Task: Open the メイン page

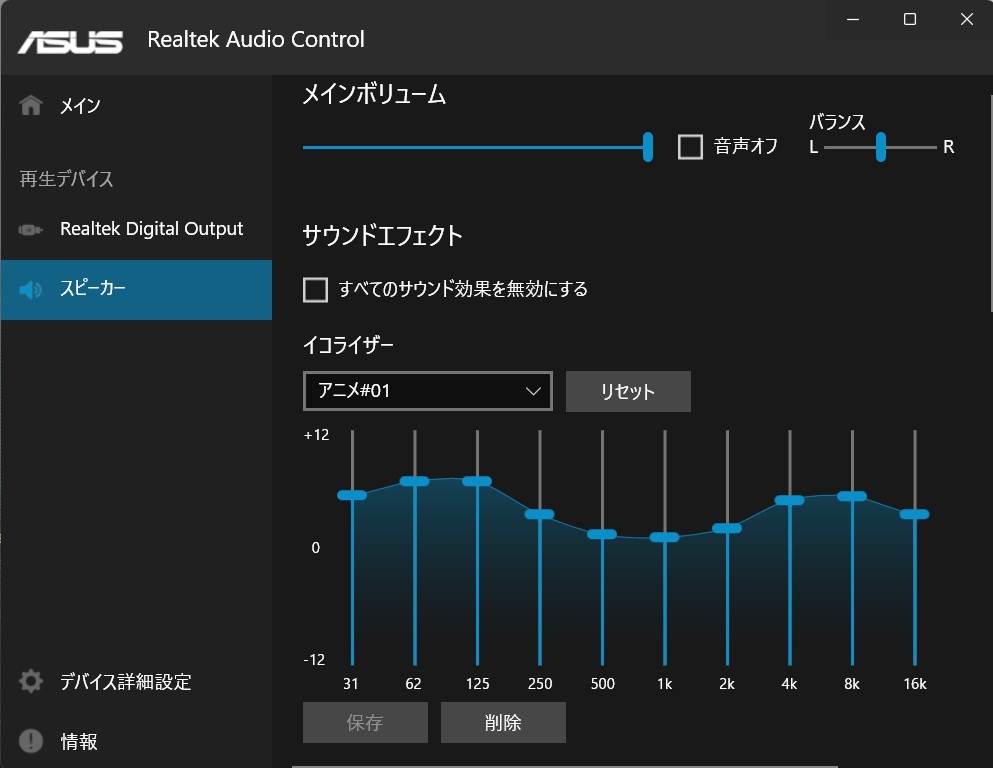Action: click(x=136, y=105)
